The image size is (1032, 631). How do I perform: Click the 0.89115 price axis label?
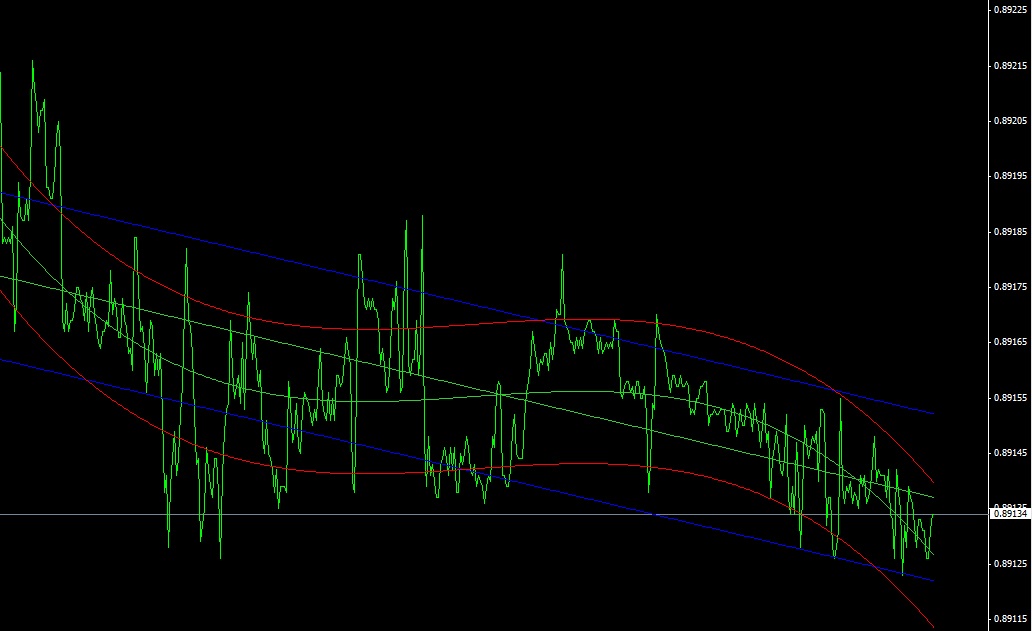(x=1010, y=619)
